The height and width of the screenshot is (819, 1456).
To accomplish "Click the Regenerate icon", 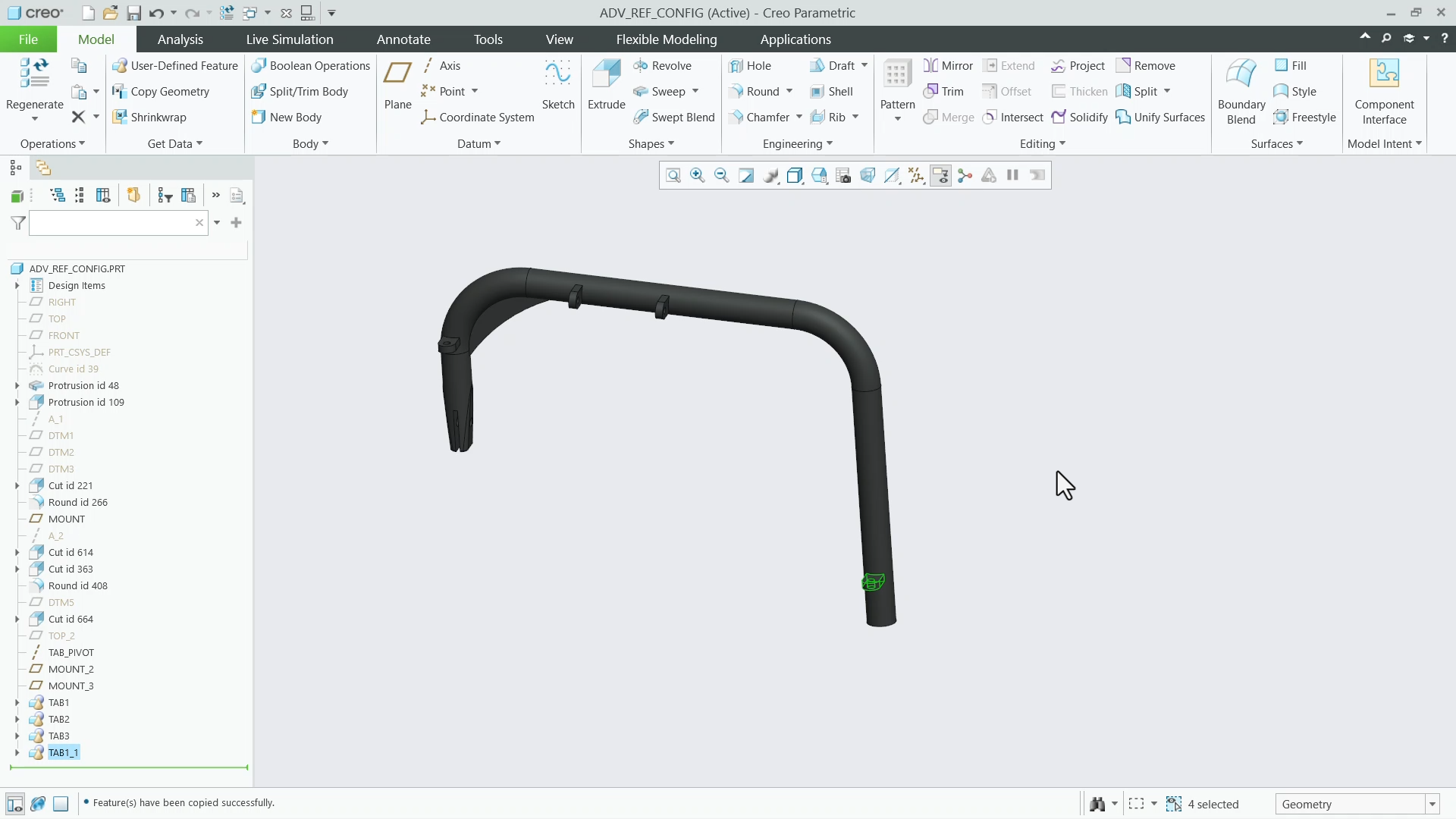I will tap(34, 74).
